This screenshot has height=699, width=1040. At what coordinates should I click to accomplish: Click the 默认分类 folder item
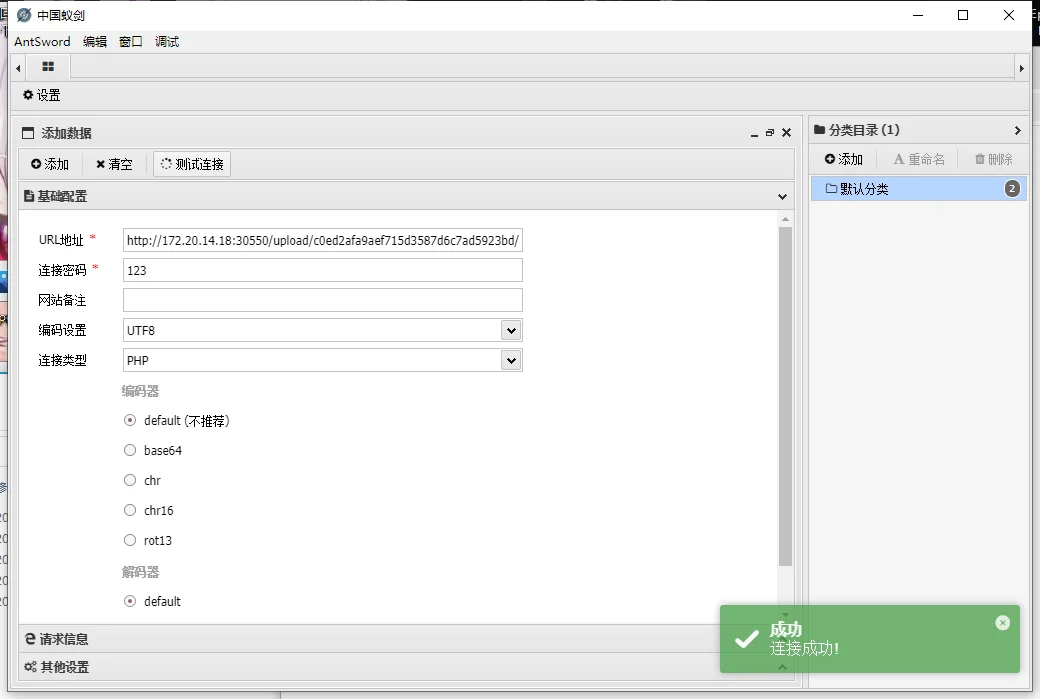[864, 189]
